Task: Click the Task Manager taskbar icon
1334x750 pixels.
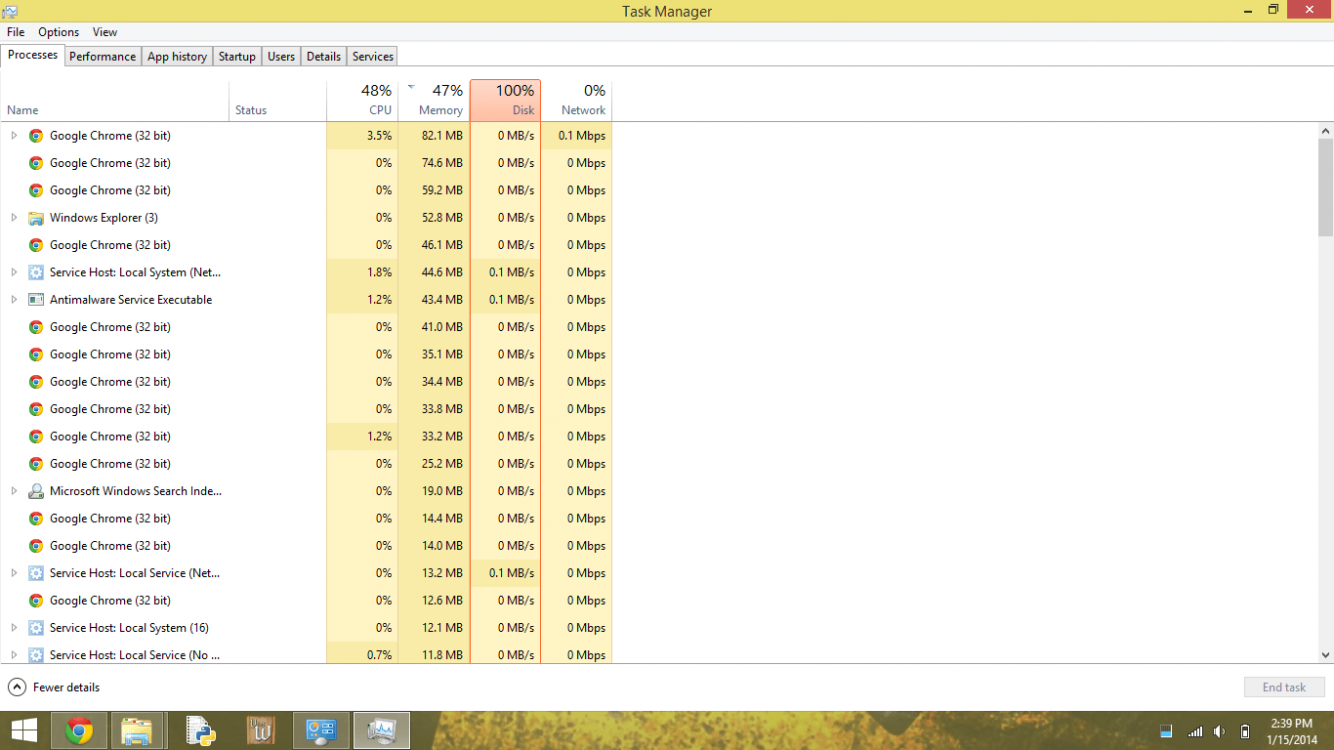Action: pos(381,731)
